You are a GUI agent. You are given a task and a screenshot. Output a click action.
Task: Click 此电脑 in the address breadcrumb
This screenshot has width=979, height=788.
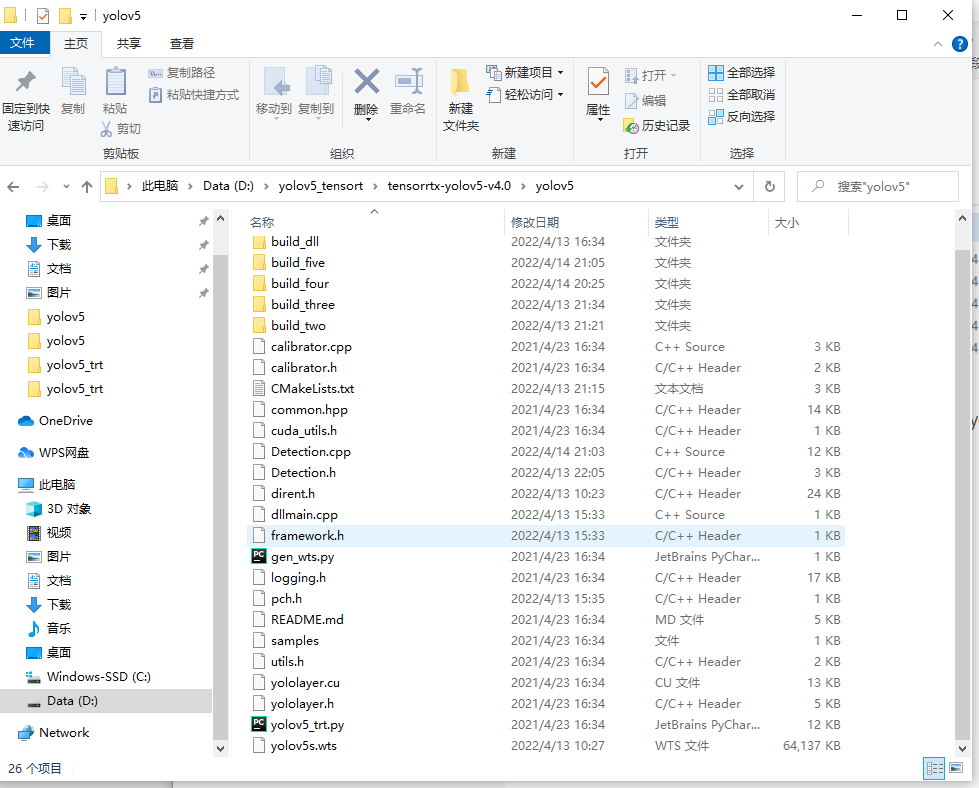[160, 186]
